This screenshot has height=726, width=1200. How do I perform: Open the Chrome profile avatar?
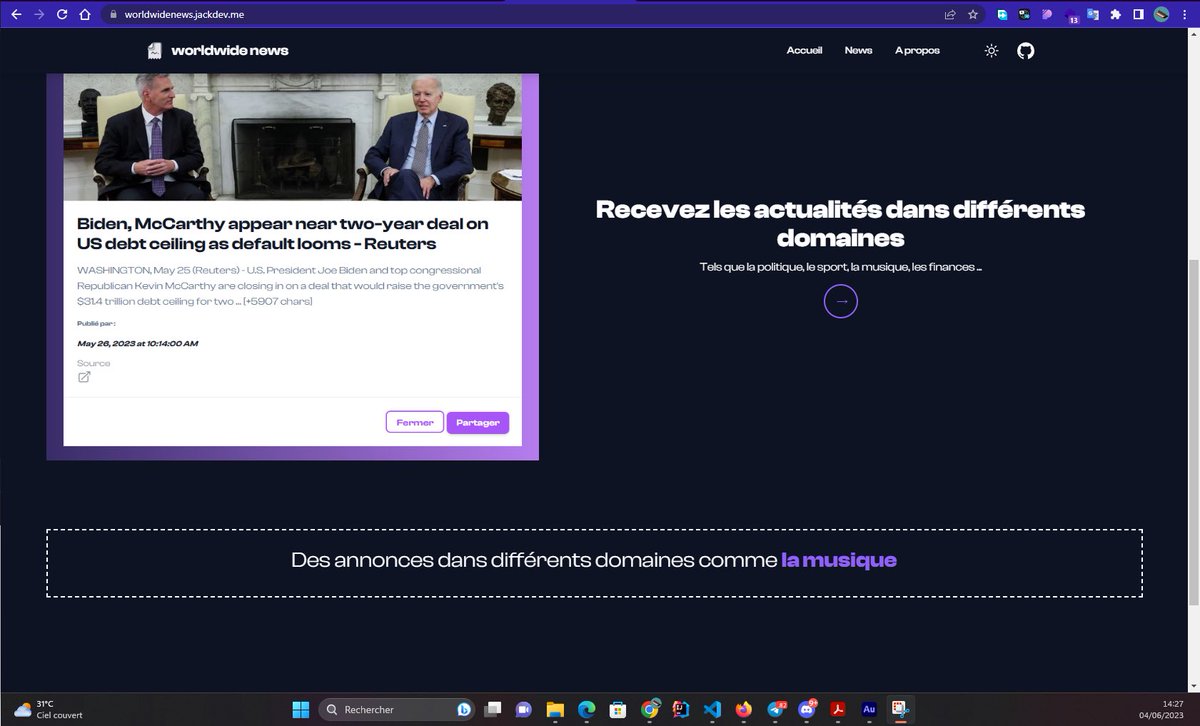point(1161,15)
